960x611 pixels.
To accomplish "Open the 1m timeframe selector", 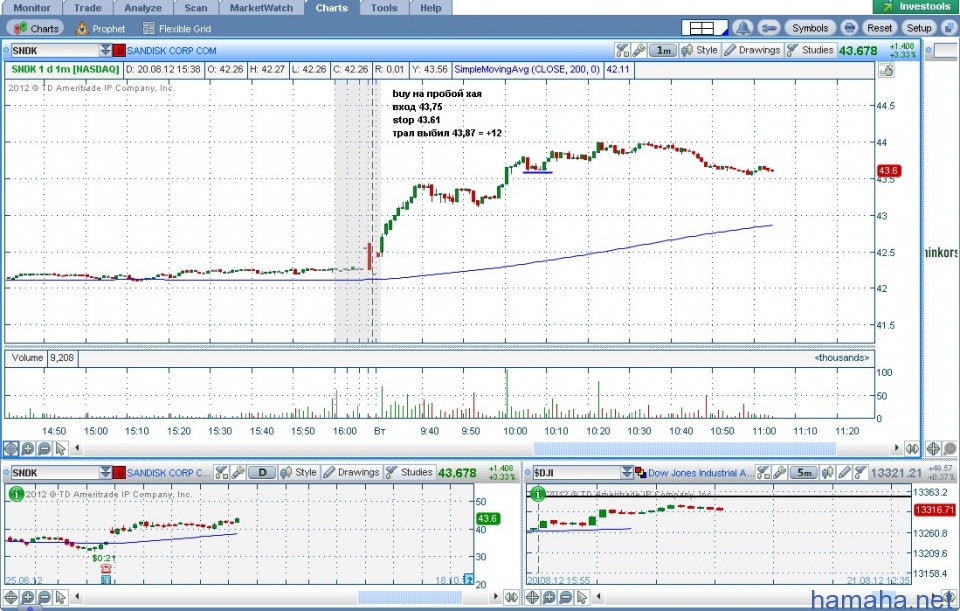I will click(x=663, y=50).
